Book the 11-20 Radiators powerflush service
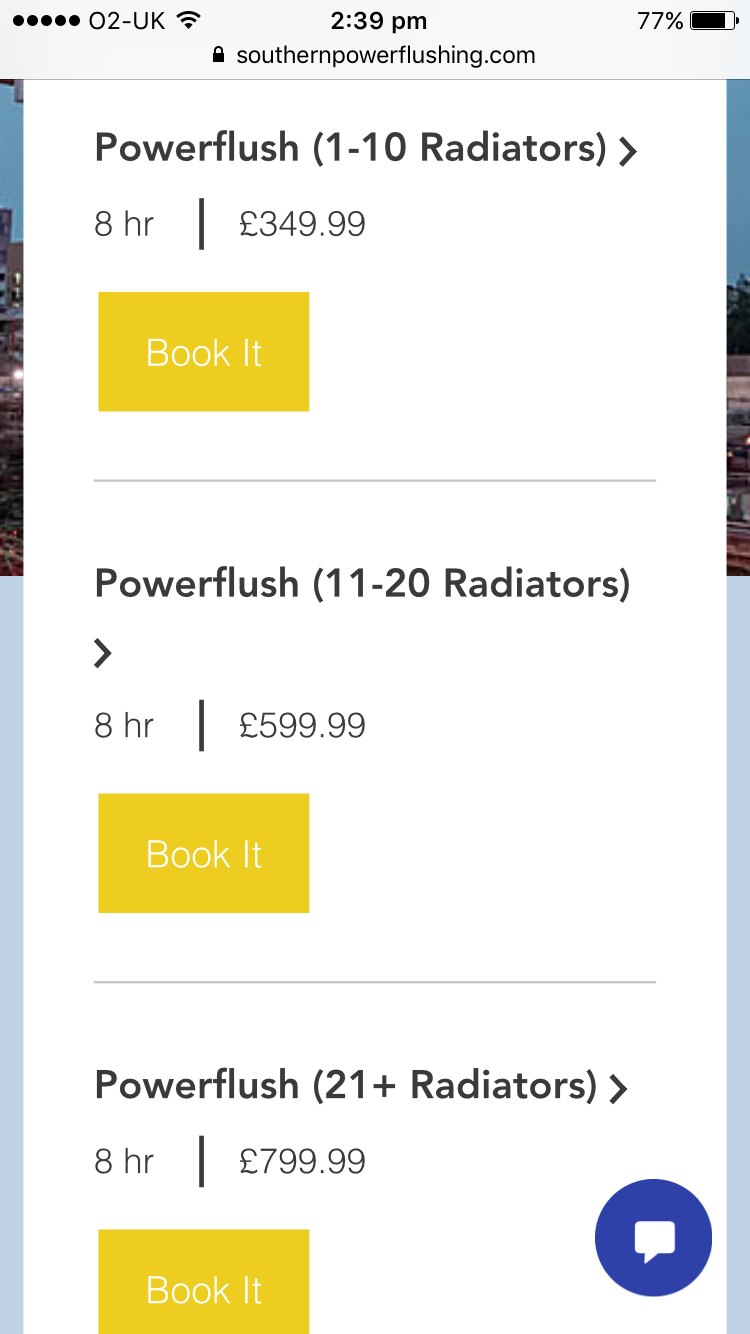 204,853
